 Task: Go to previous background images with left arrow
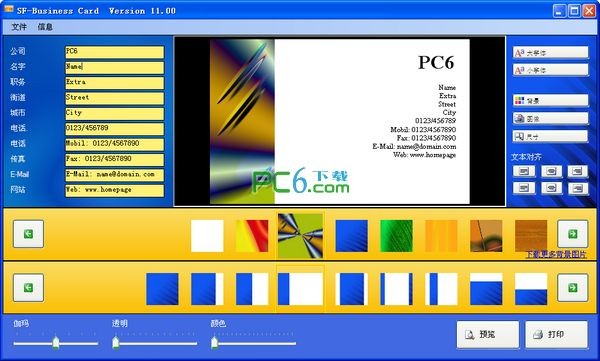pyautogui.click(x=28, y=234)
